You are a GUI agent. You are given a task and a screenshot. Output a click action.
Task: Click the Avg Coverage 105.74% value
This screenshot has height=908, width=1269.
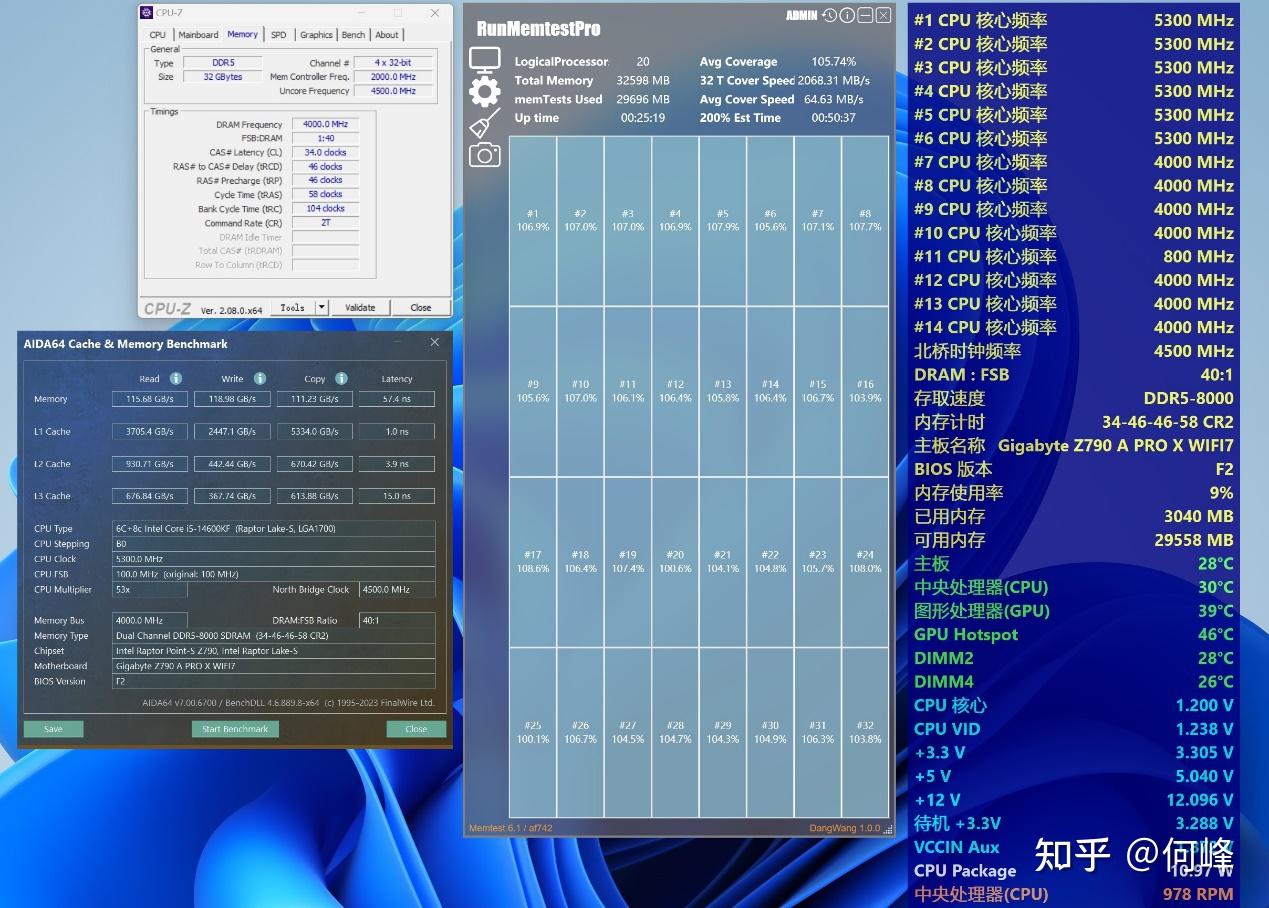pyautogui.click(x=834, y=61)
